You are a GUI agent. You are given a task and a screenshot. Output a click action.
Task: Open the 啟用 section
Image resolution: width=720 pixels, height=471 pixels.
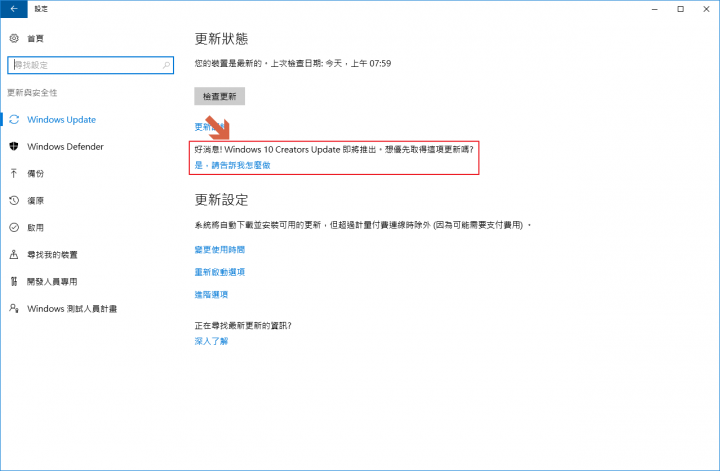point(35,227)
